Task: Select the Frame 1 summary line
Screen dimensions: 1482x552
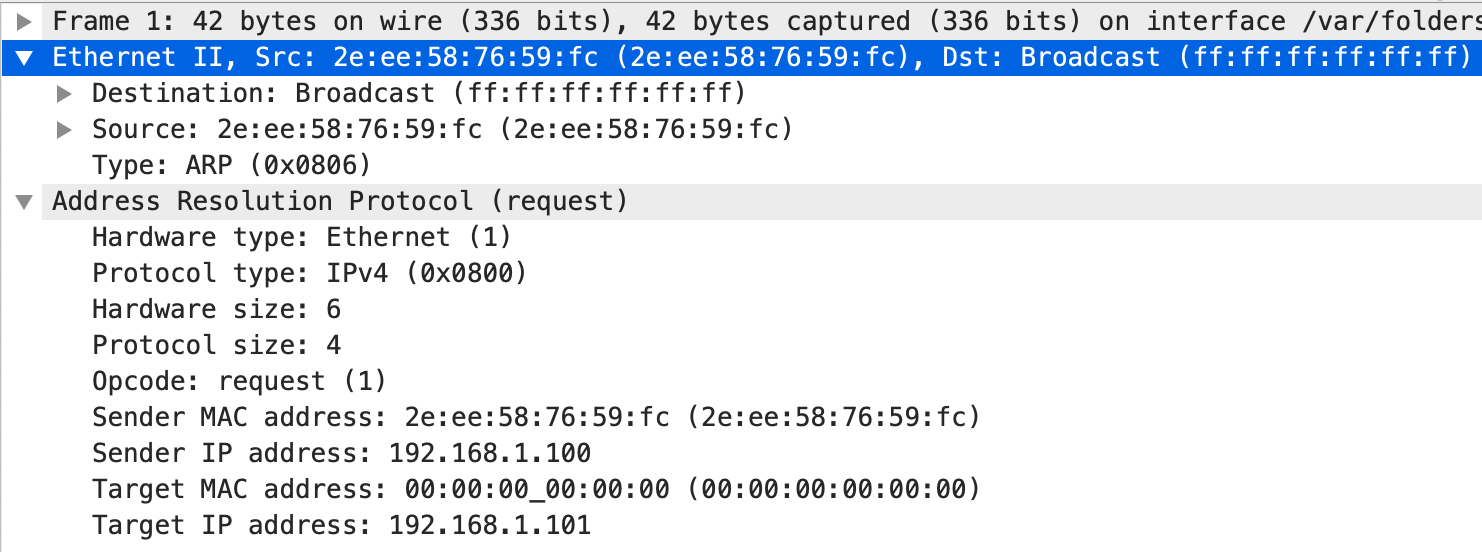Action: click(x=741, y=21)
